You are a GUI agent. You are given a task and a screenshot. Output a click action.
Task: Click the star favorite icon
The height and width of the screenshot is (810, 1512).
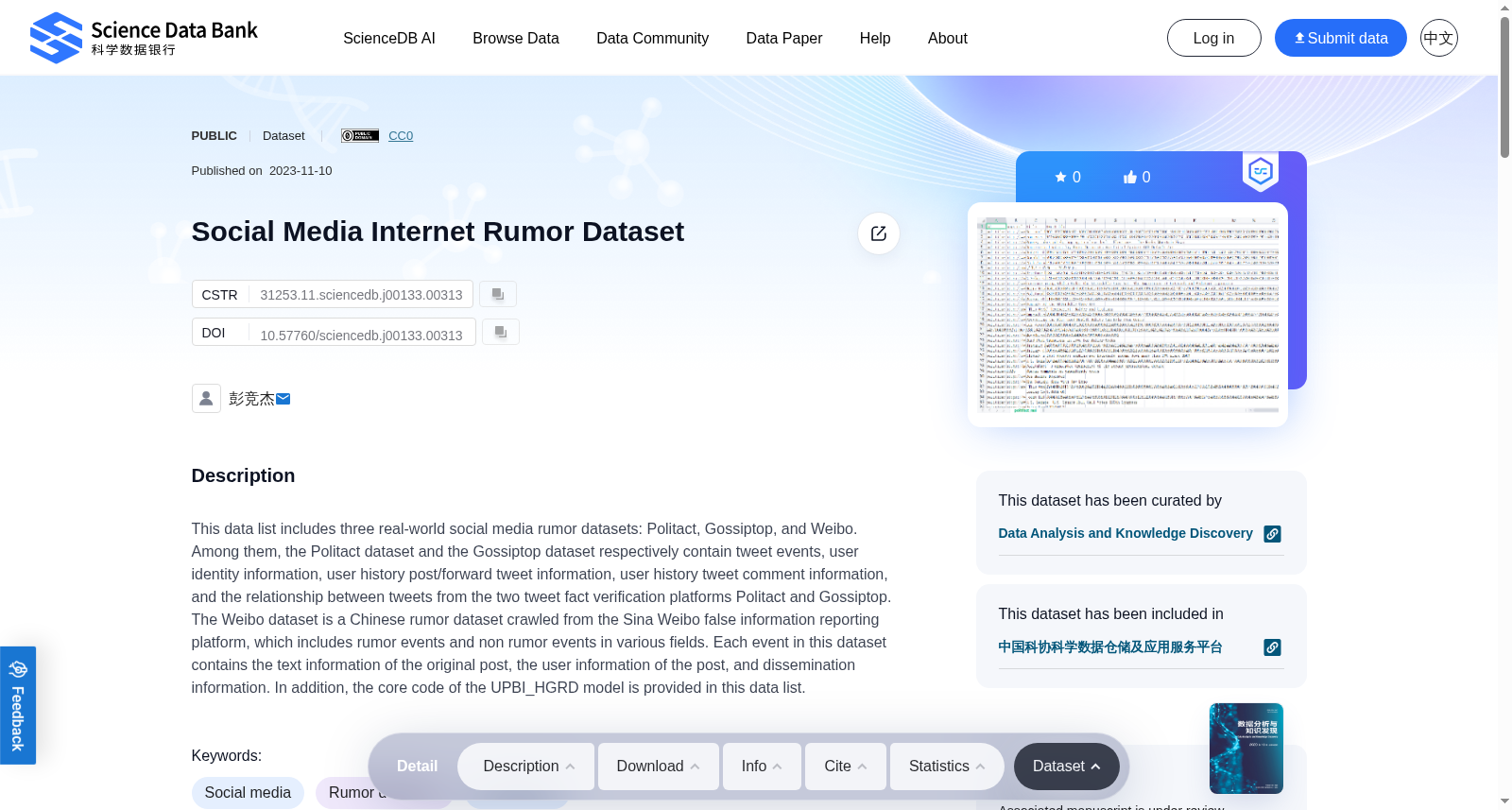pyautogui.click(x=1060, y=177)
